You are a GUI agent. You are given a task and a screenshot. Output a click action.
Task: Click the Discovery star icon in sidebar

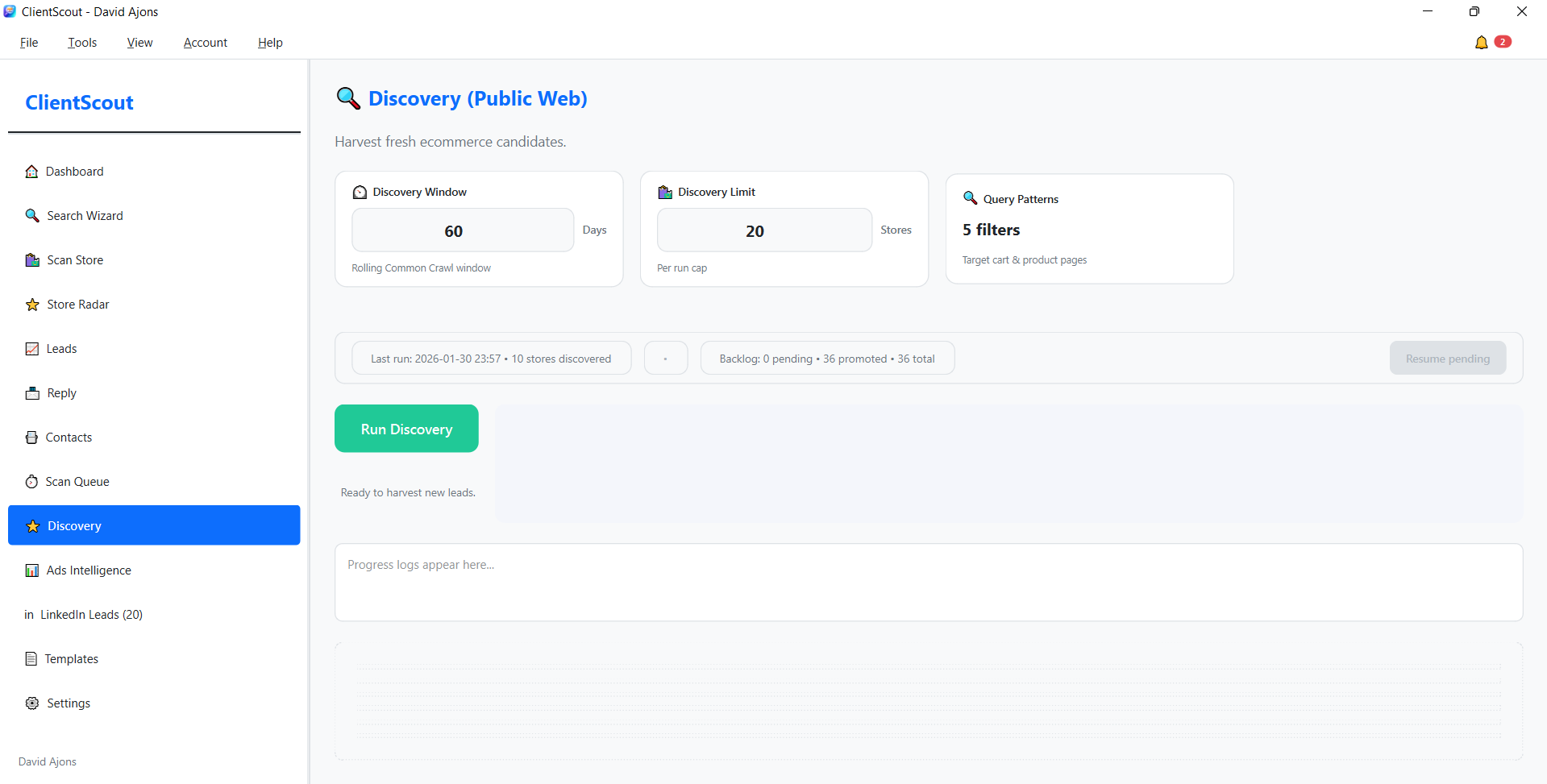point(33,526)
